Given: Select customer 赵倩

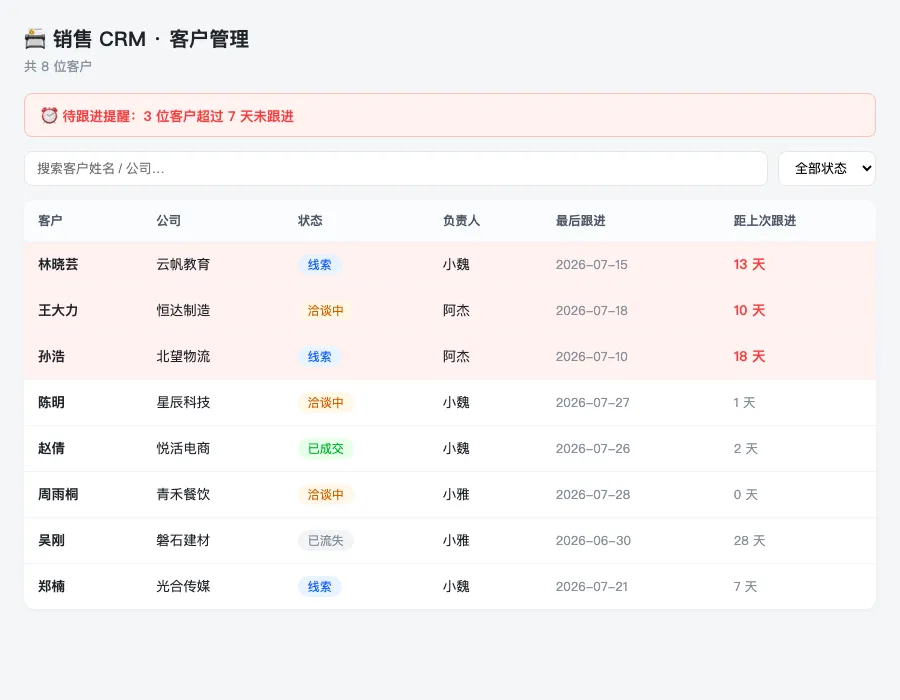Looking at the screenshot, I should 51,448.
